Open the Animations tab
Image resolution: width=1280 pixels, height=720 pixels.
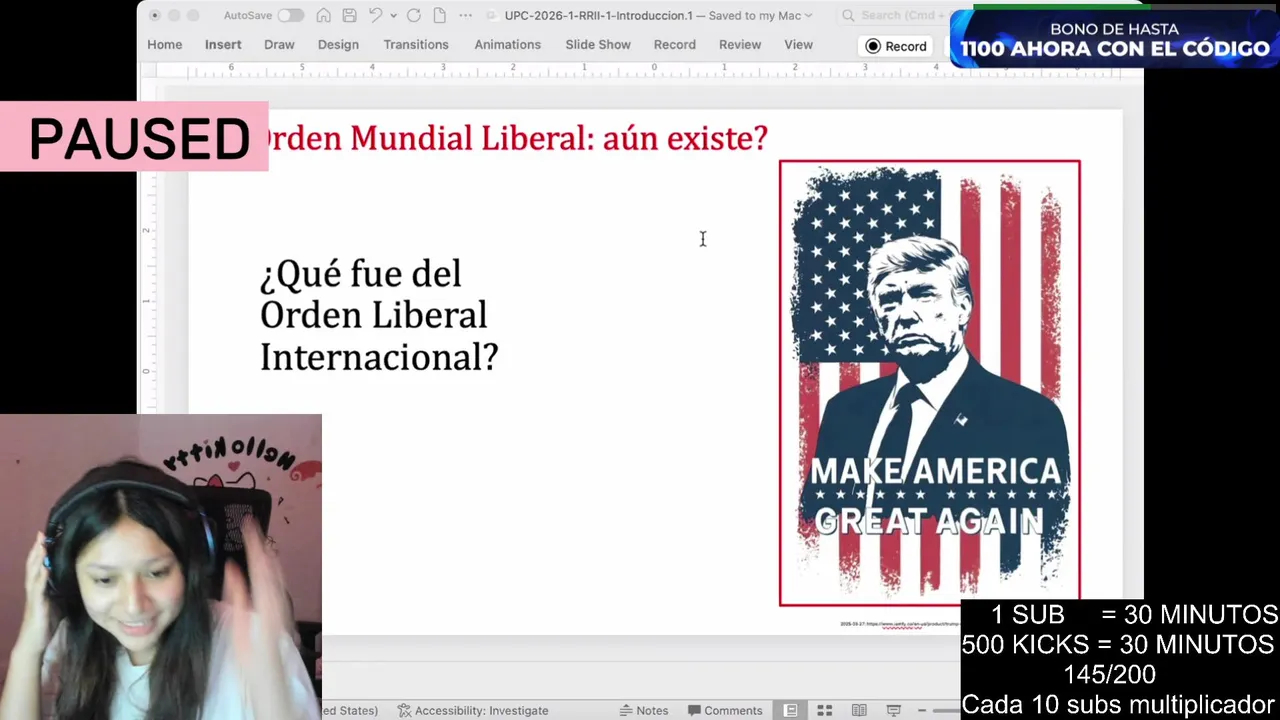507,45
